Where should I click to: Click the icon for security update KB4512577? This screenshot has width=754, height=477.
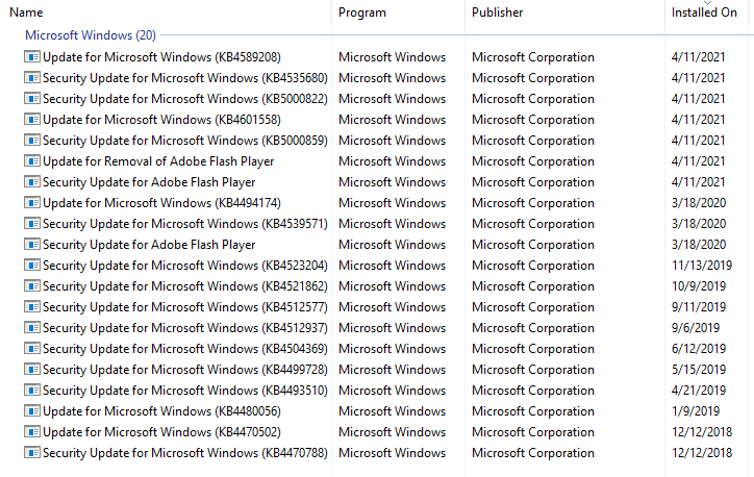[32, 307]
